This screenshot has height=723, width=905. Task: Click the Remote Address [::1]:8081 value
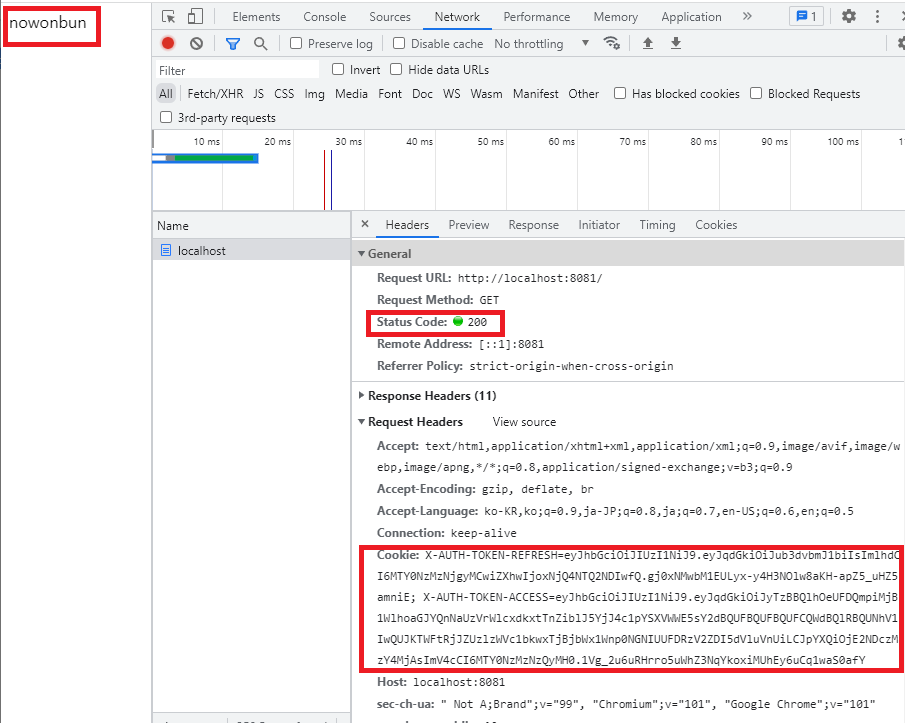pyautogui.click(x=511, y=344)
